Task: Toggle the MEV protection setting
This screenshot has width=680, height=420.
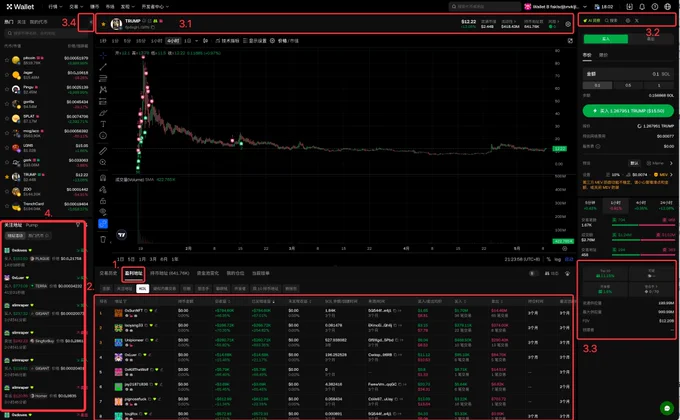Action: tap(662, 174)
